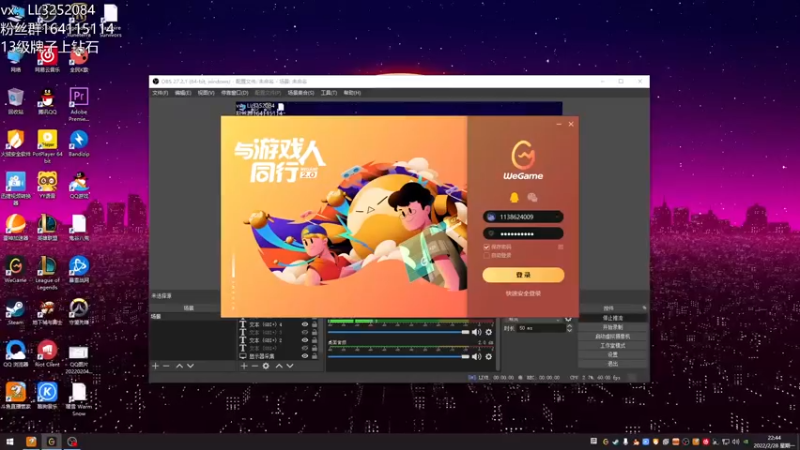Screen dimensions: 800x450
Task: Click 工作室模式 button in OBS
Action: (612, 345)
